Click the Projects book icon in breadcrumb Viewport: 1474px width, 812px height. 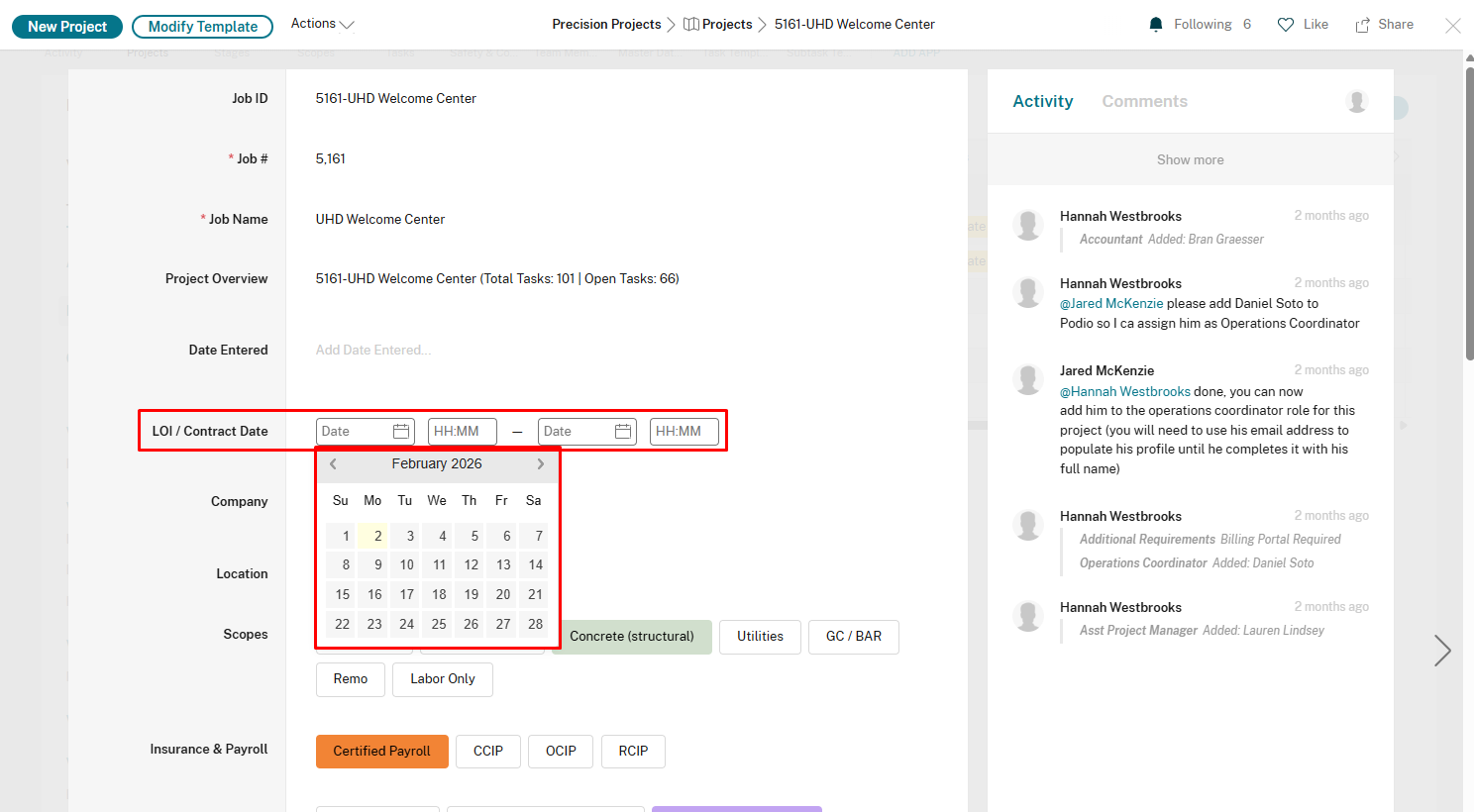[x=691, y=25]
